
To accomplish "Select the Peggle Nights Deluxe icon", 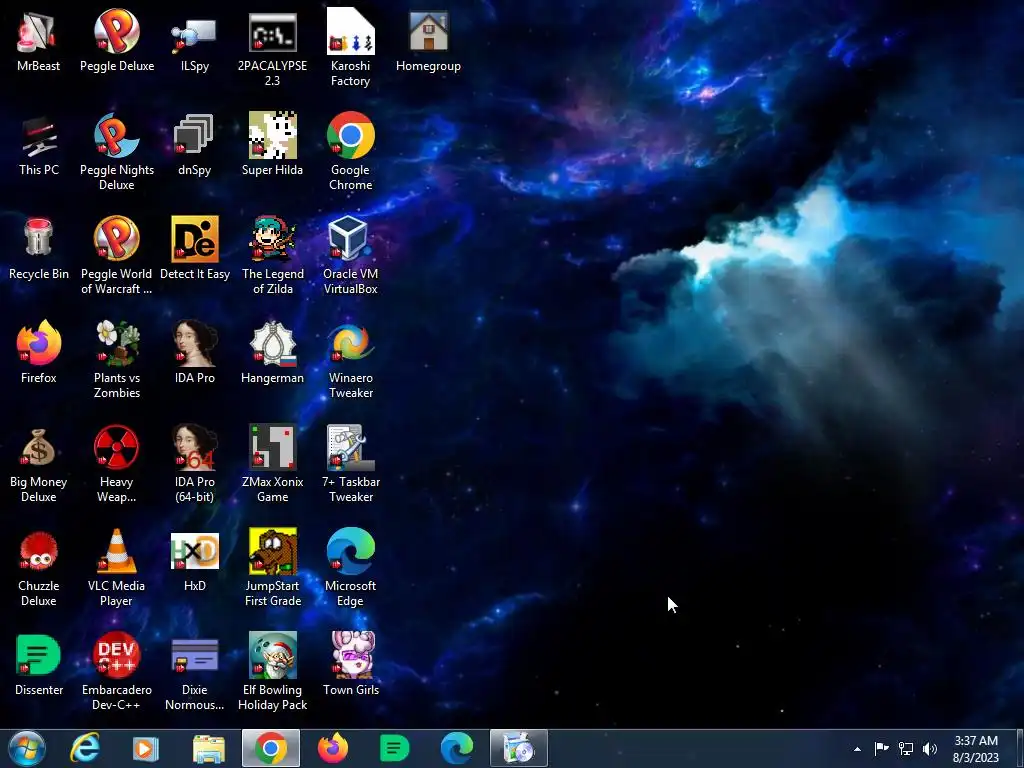I will pos(117,152).
